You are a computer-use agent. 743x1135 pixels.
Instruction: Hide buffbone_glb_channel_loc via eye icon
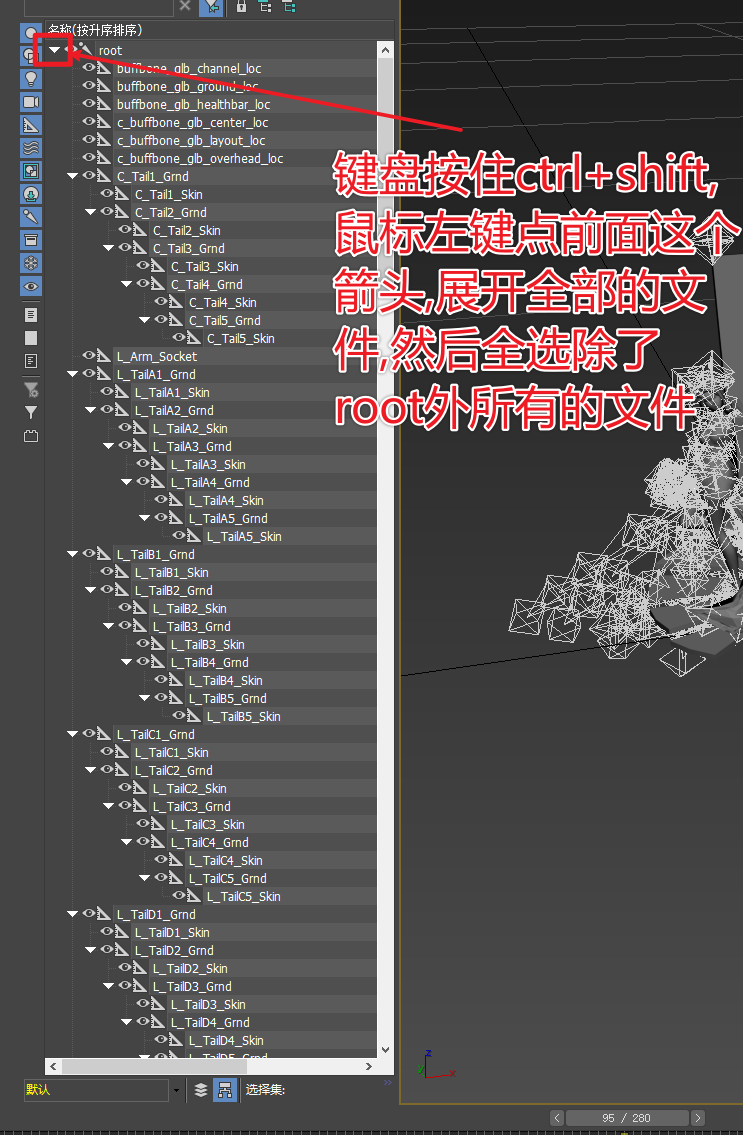[x=88, y=67]
